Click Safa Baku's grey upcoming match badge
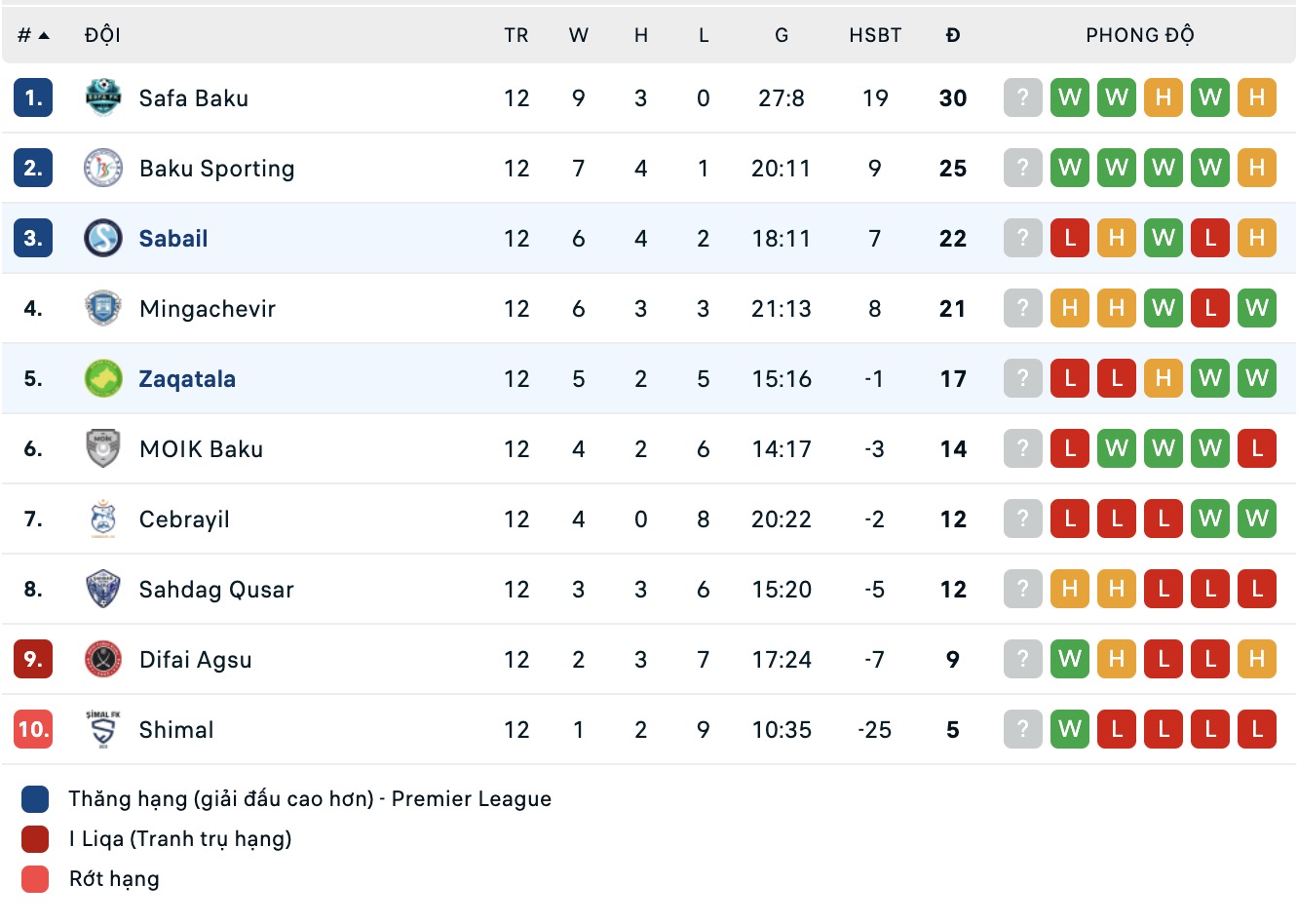This screenshot has width=1298, height=924. 1022,97
